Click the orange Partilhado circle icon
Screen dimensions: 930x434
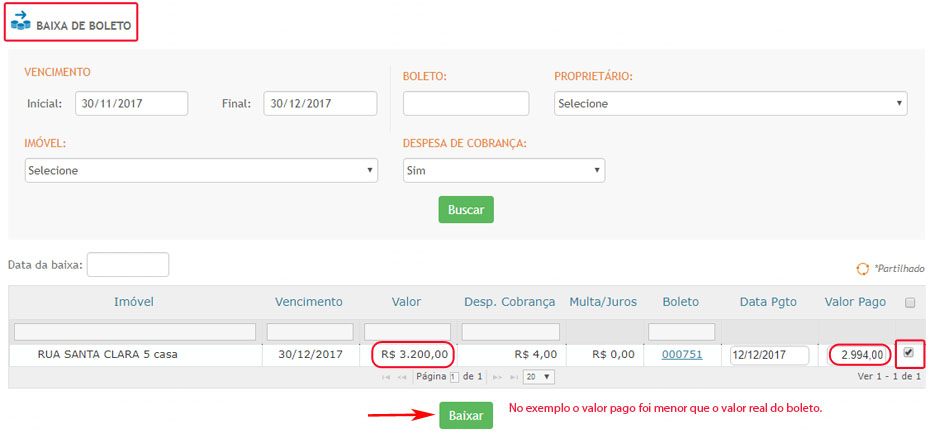tap(862, 269)
